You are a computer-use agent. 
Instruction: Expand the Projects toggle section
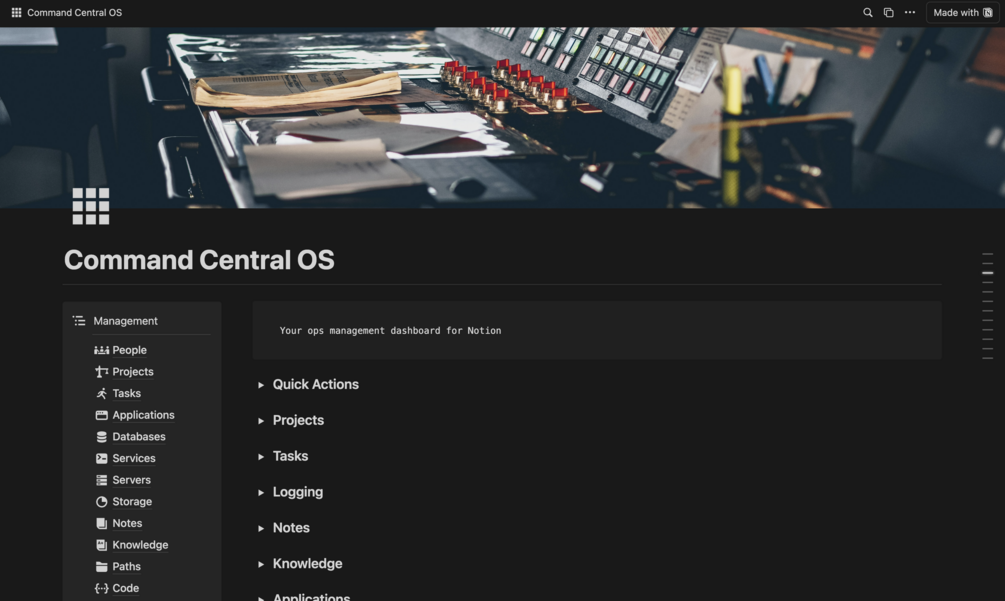coord(261,421)
